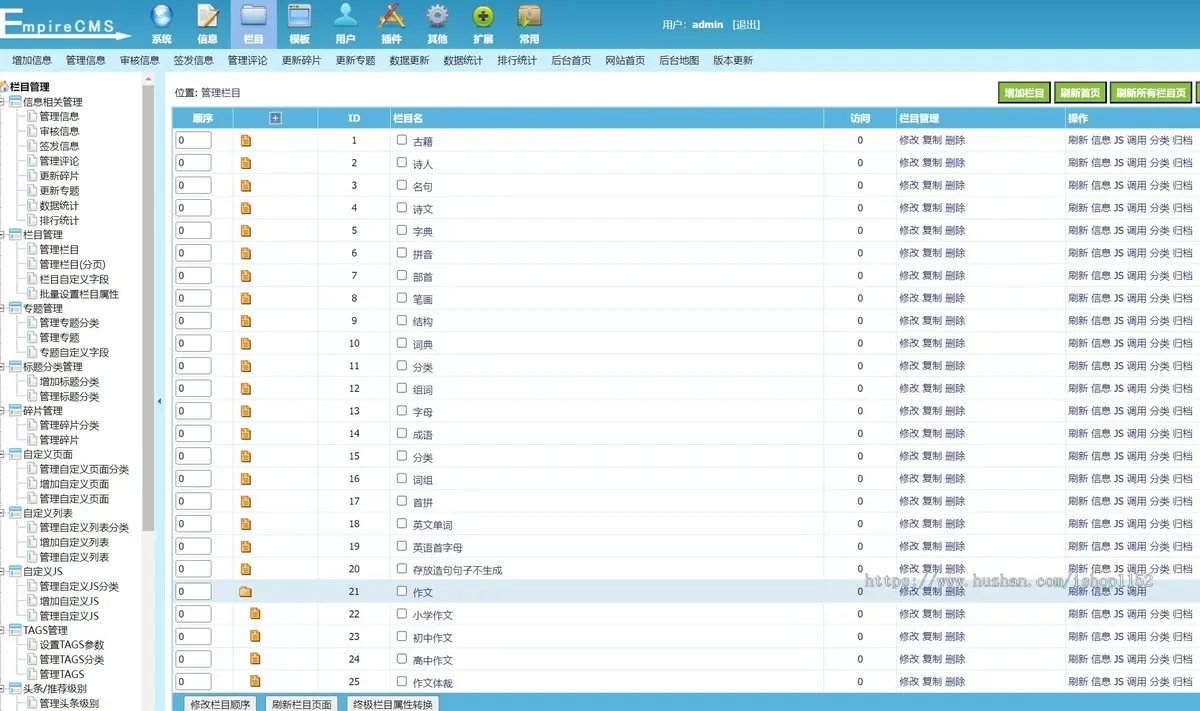Click the folder icon in the 作文 row
This screenshot has height=711, width=1200.
(246, 592)
